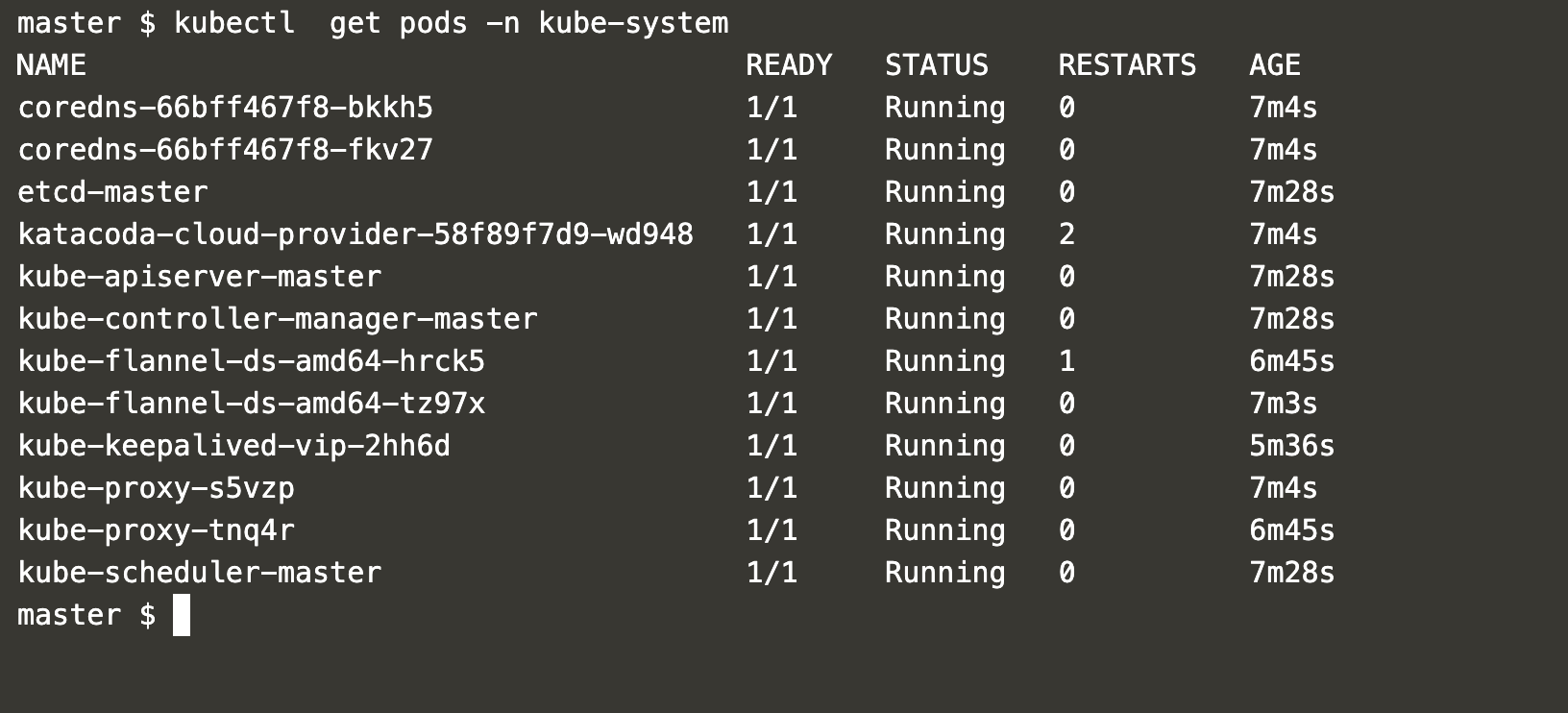Click the restart count 2 for katacoda
The image size is (1568, 713).
click(1066, 234)
